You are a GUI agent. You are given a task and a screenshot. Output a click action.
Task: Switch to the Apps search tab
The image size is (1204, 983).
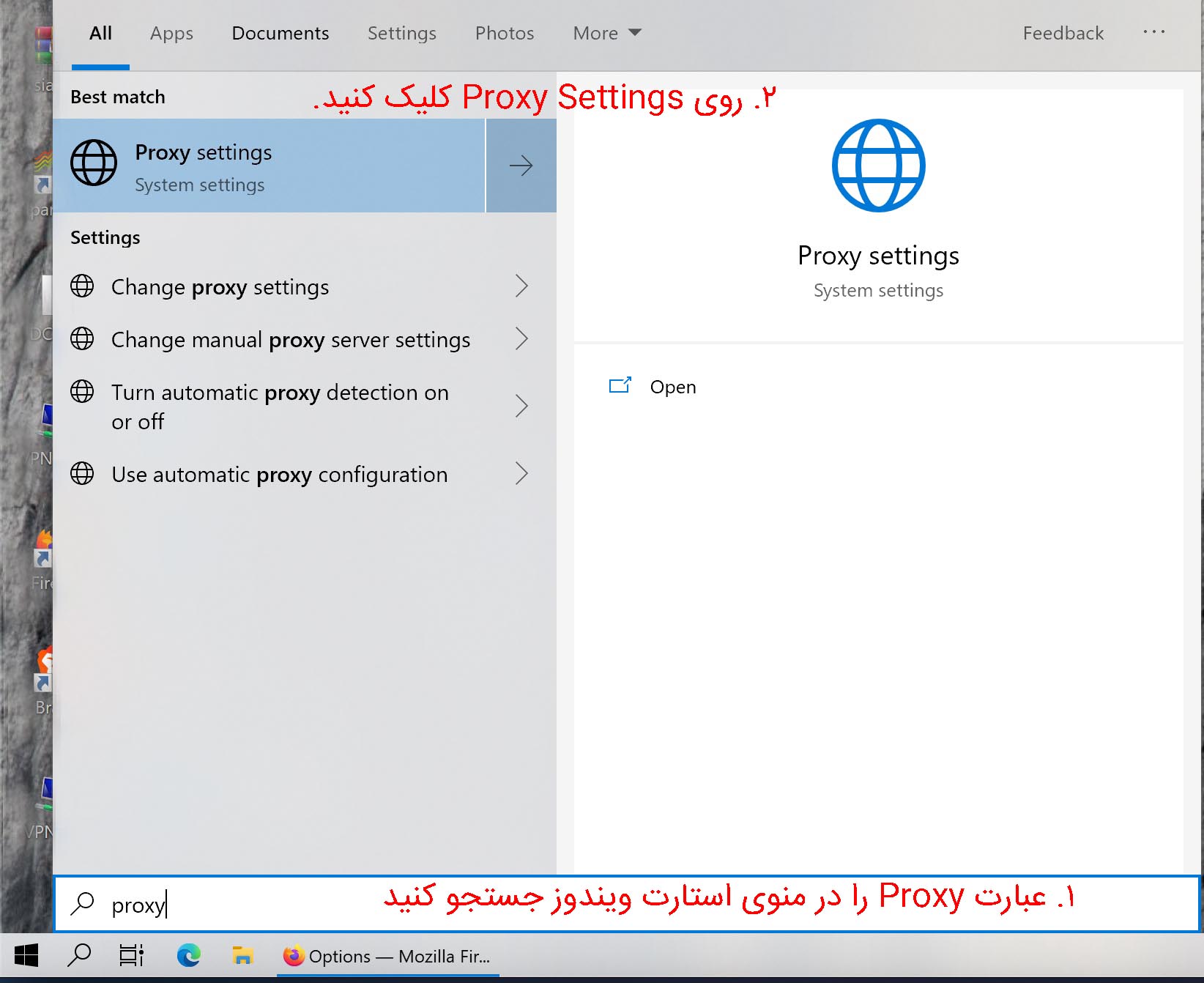171,33
